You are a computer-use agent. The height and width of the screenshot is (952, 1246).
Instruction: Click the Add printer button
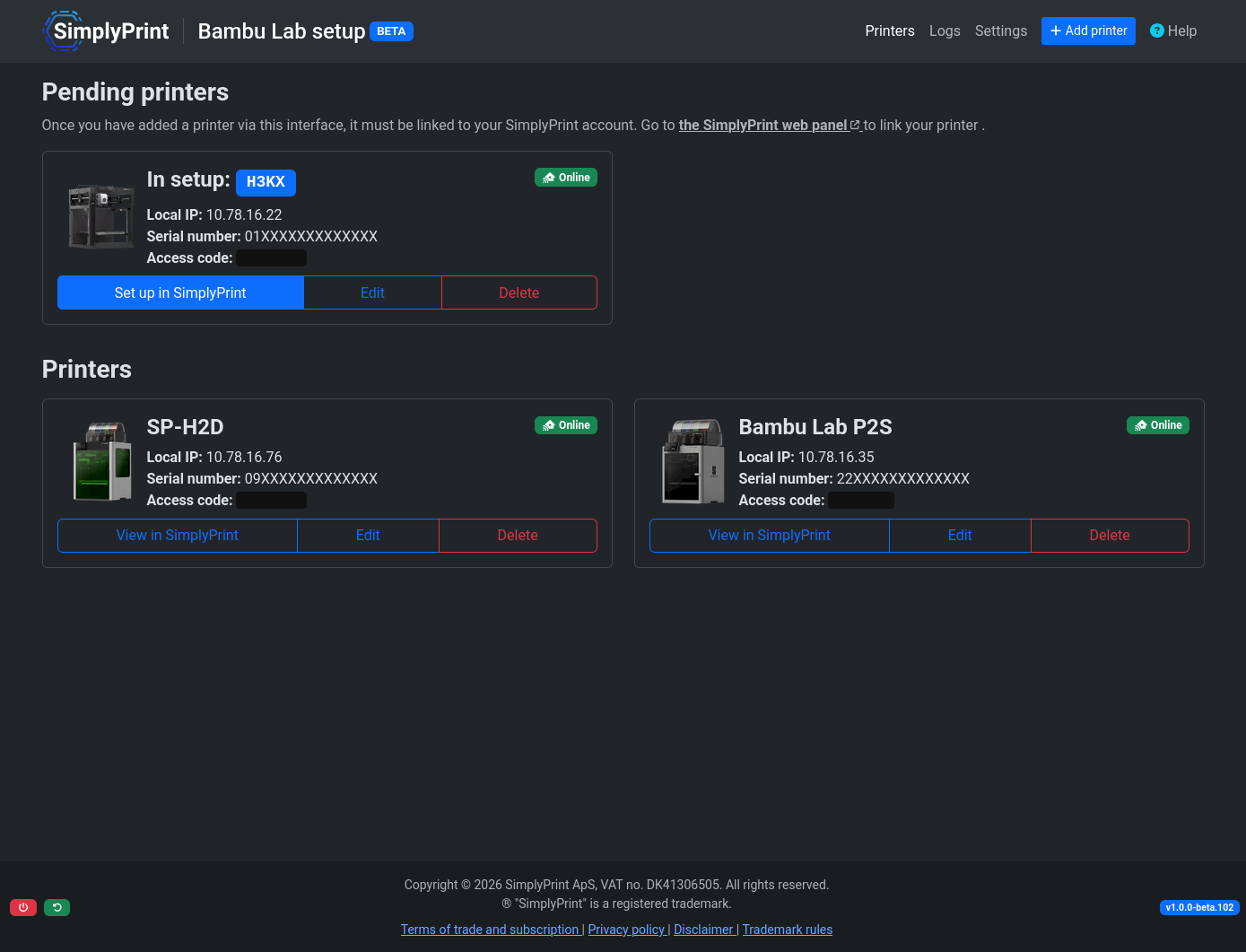(1088, 31)
